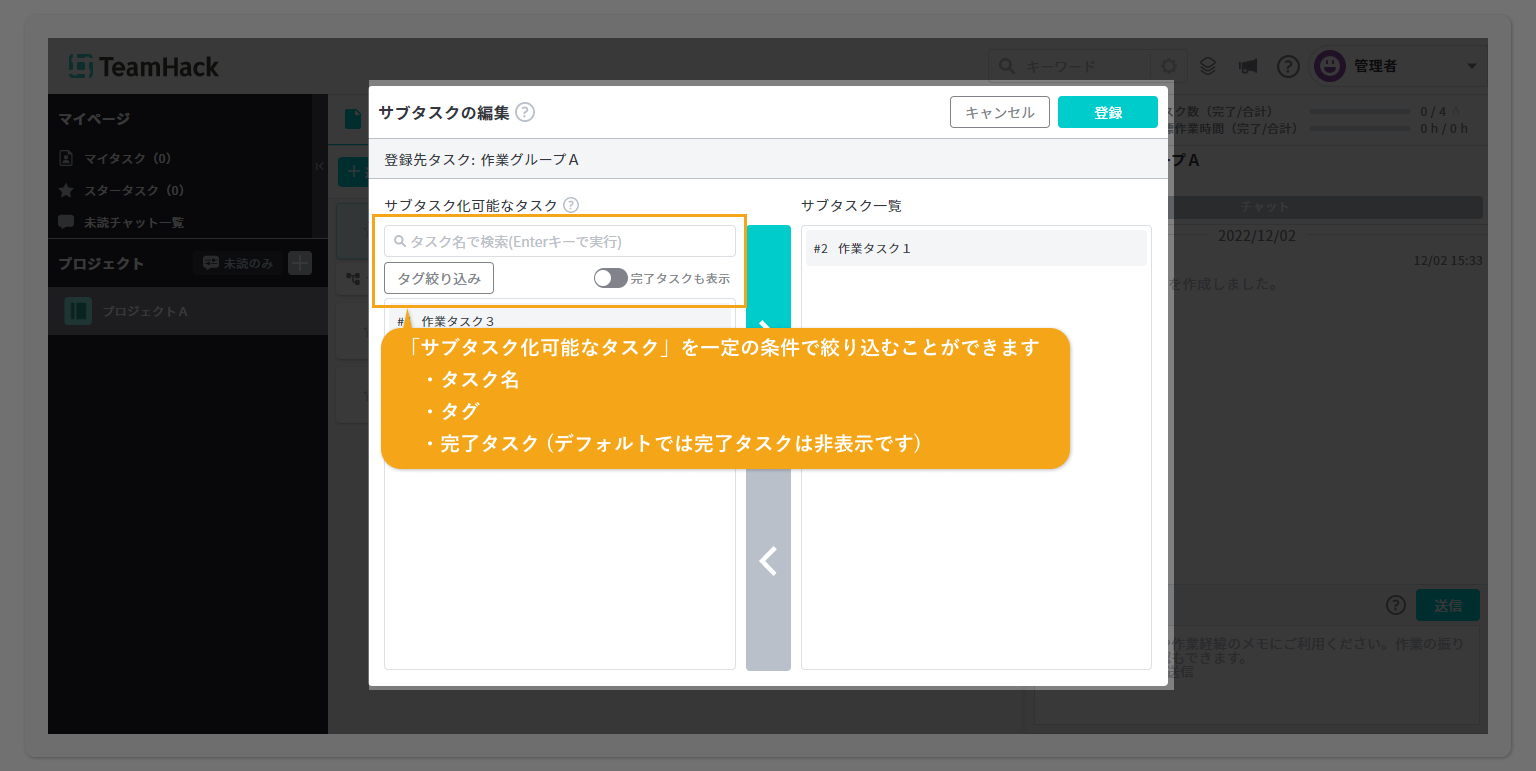Click help icon beside サブタスクの編集 title
The height and width of the screenshot is (771, 1536).
(x=525, y=112)
